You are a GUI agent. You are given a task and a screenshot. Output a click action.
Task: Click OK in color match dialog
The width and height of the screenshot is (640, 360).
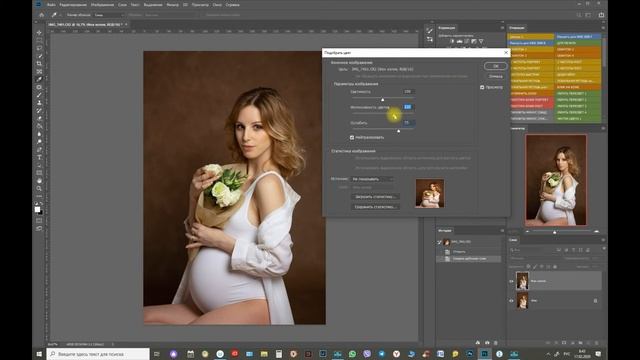point(496,66)
